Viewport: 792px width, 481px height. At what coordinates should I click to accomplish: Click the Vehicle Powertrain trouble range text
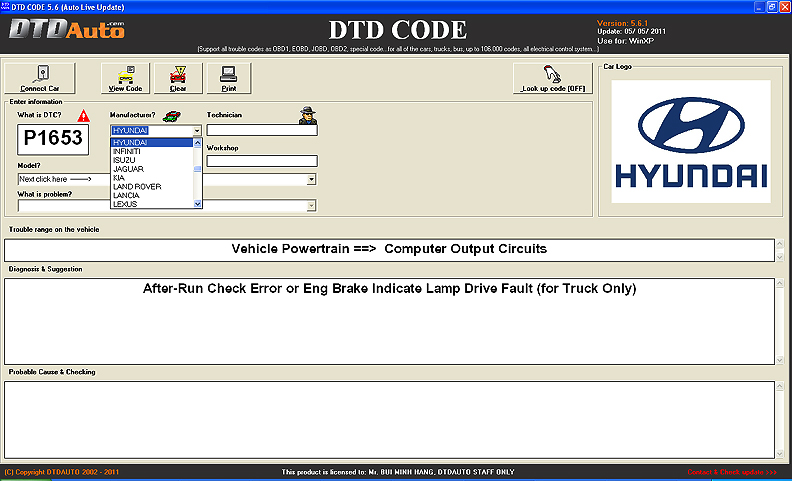[x=389, y=249]
